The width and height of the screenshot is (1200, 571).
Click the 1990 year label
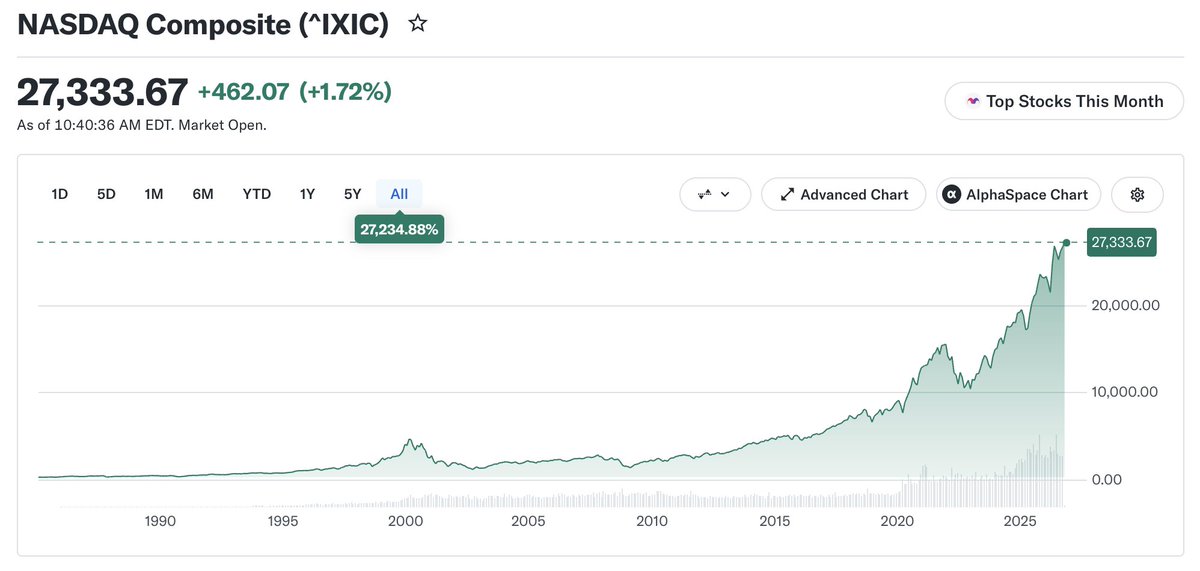(160, 521)
